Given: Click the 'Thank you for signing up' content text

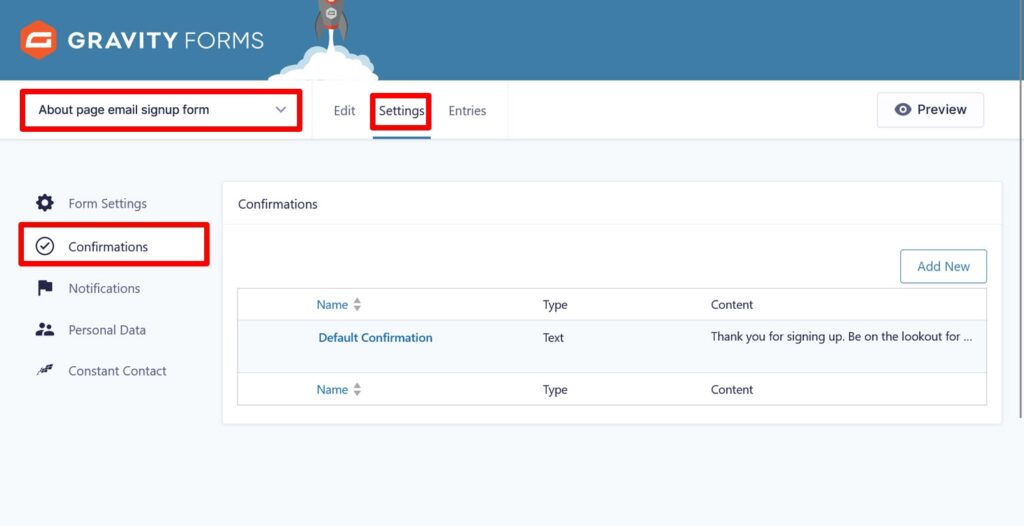Looking at the screenshot, I should pos(841,337).
